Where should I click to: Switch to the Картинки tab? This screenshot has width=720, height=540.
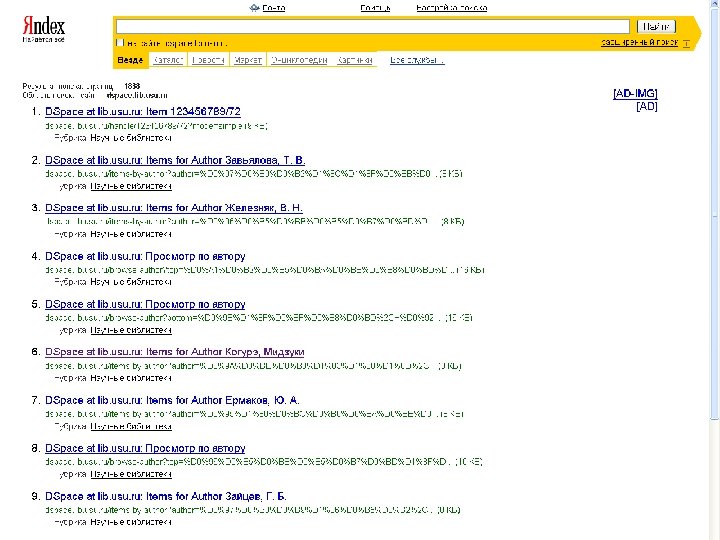click(x=354, y=60)
